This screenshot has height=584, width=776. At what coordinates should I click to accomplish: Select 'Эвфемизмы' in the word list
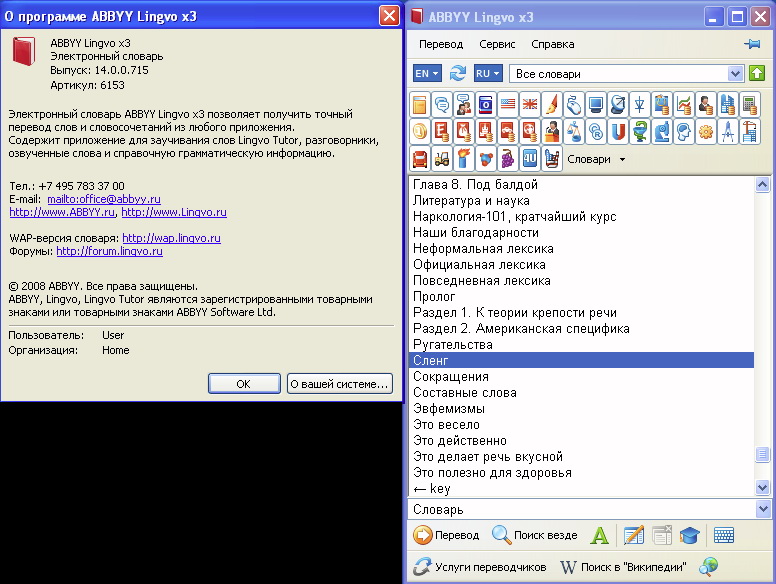click(x=582, y=408)
